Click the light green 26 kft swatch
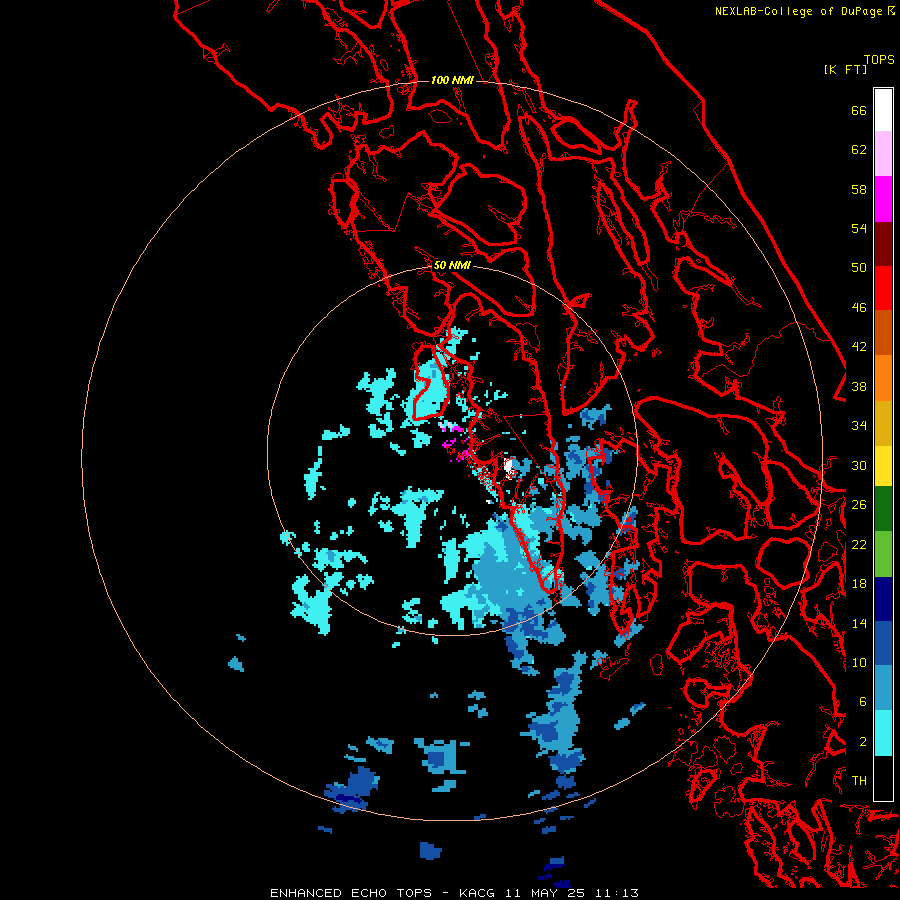The height and width of the screenshot is (900, 900). pos(883,554)
